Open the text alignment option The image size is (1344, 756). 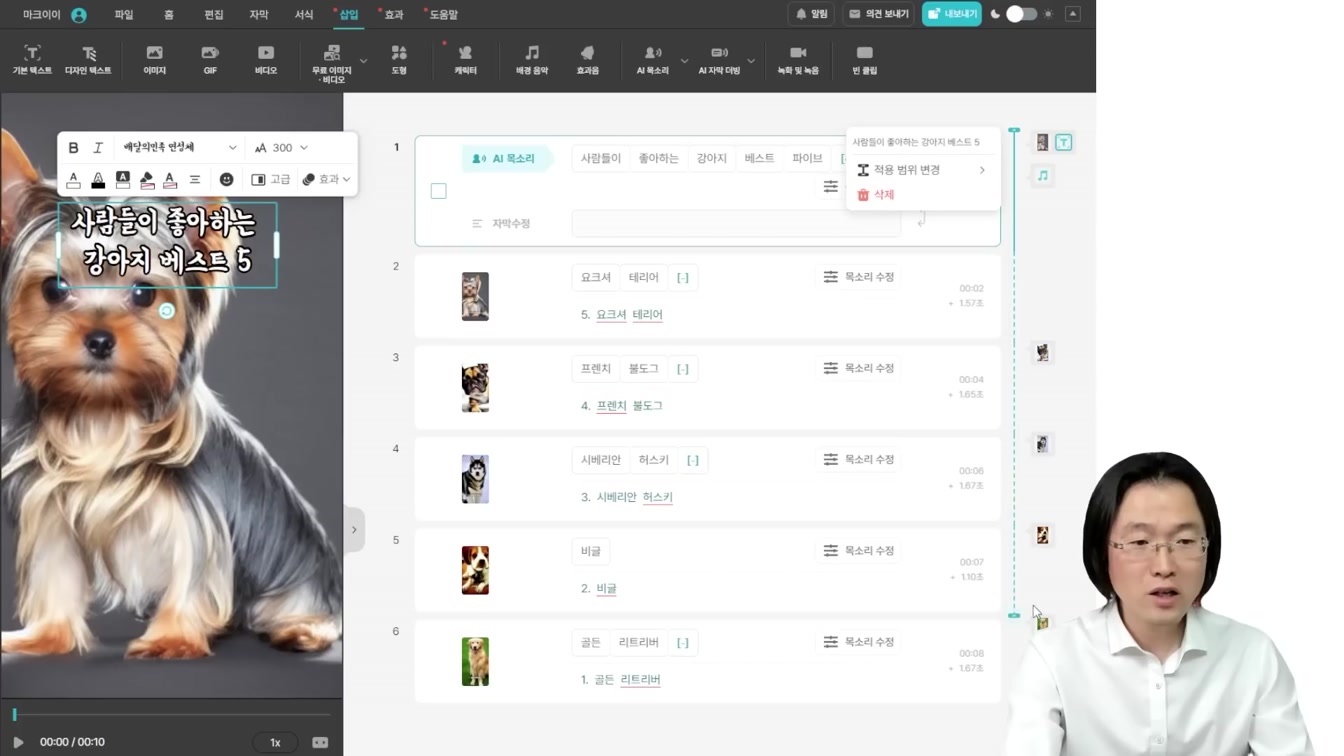pos(195,180)
